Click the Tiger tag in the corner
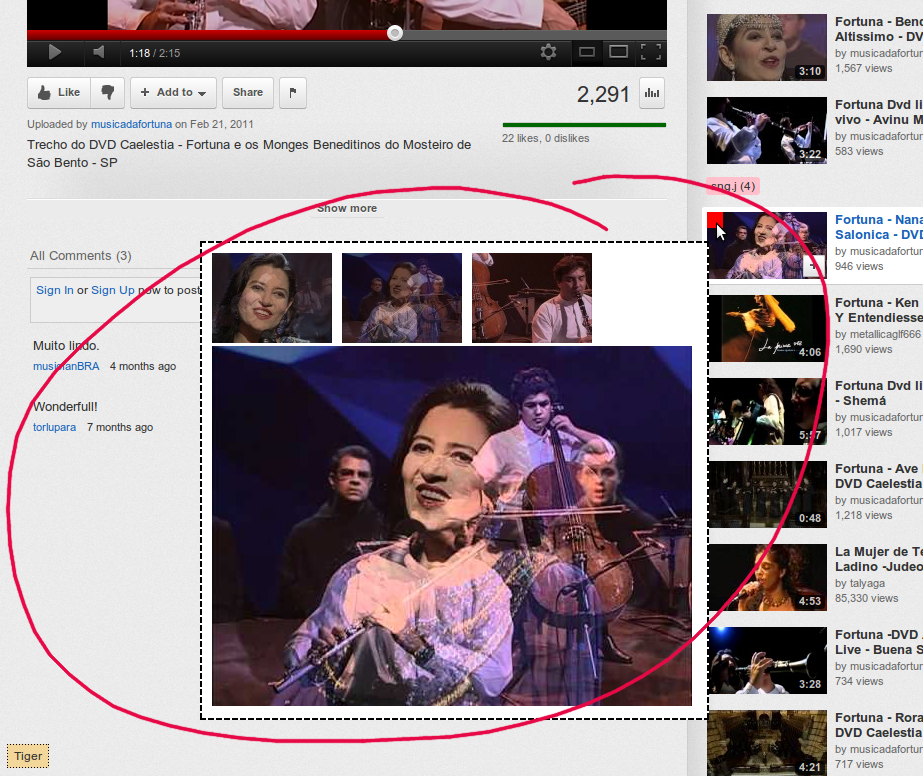This screenshot has height=776, width=923. pos(26,756)
